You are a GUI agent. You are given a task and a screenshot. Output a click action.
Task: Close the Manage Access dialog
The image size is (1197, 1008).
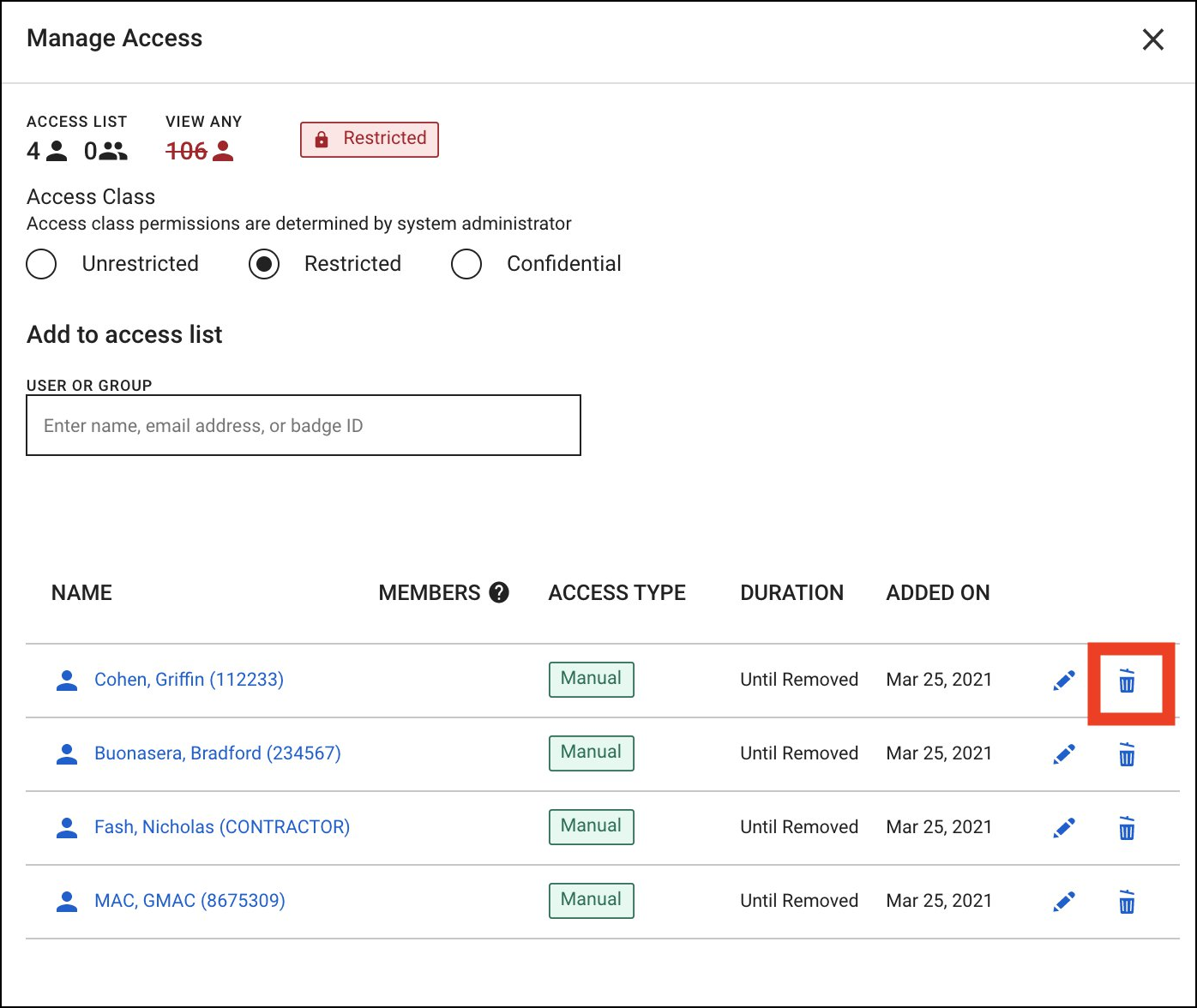(x=1152, y=39)
